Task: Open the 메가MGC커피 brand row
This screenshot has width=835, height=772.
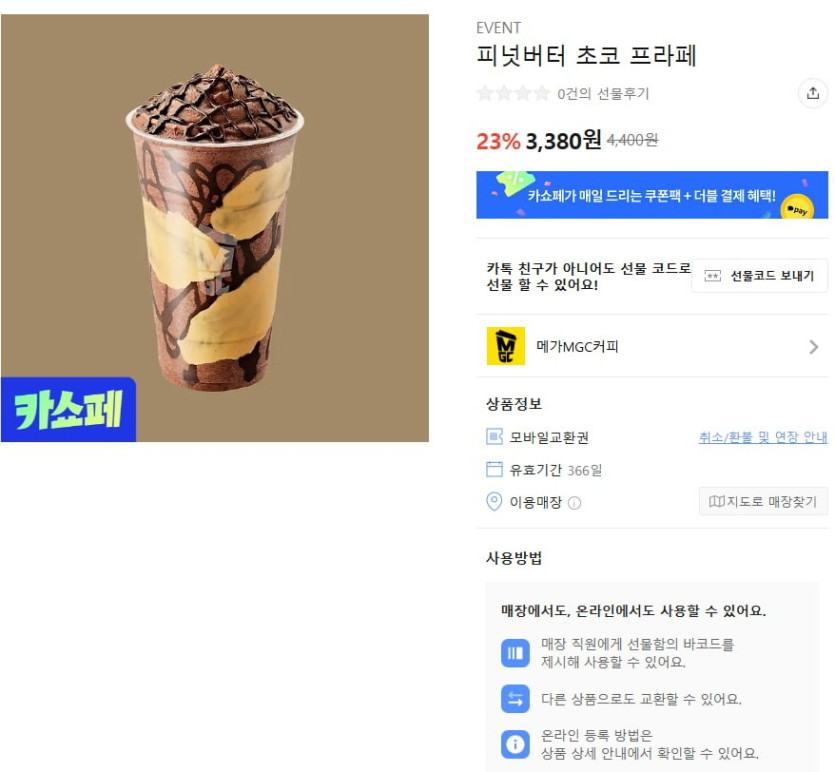Action: [x=652, y=346]
